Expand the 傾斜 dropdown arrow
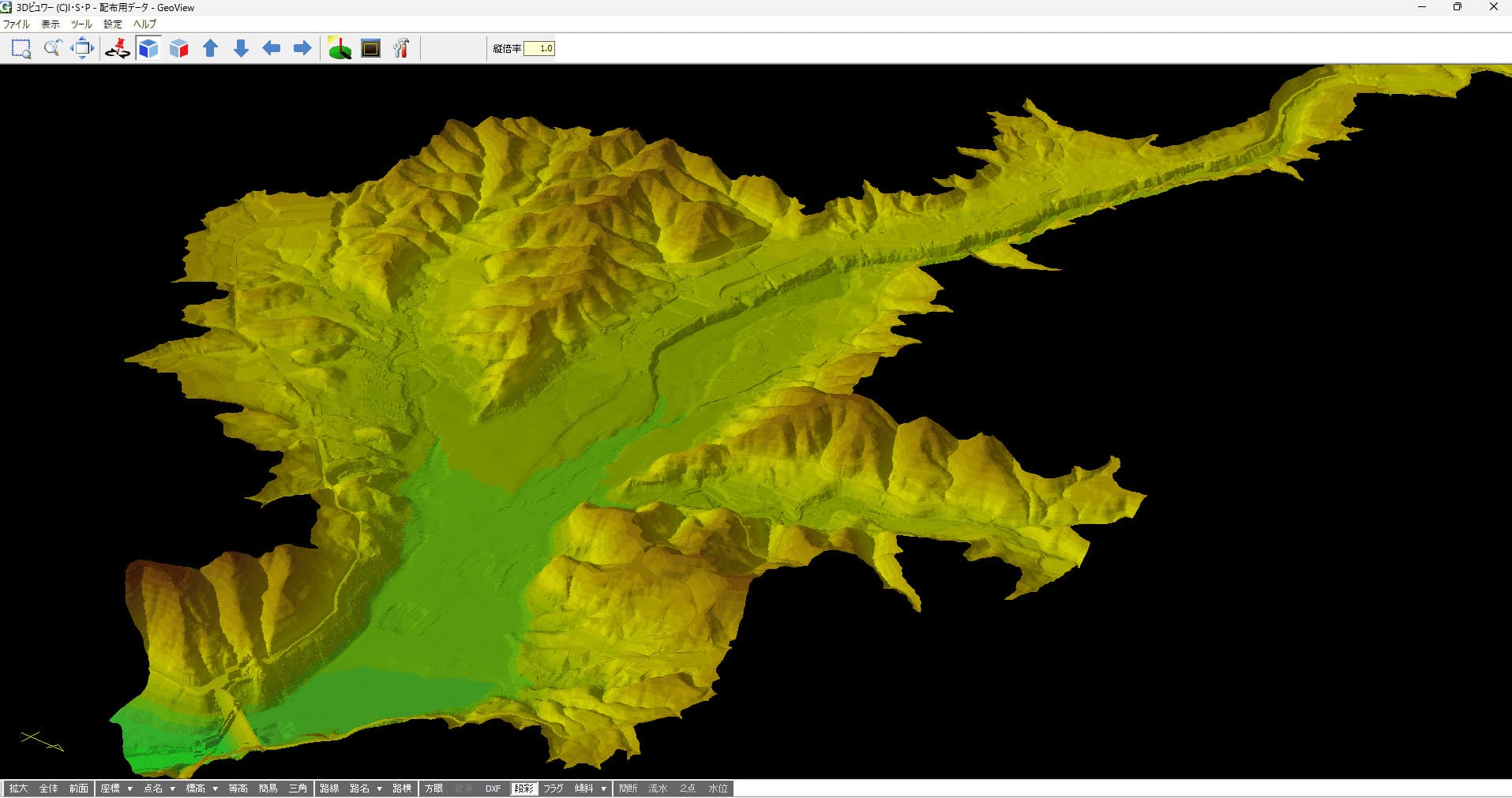 pos(604,789)
